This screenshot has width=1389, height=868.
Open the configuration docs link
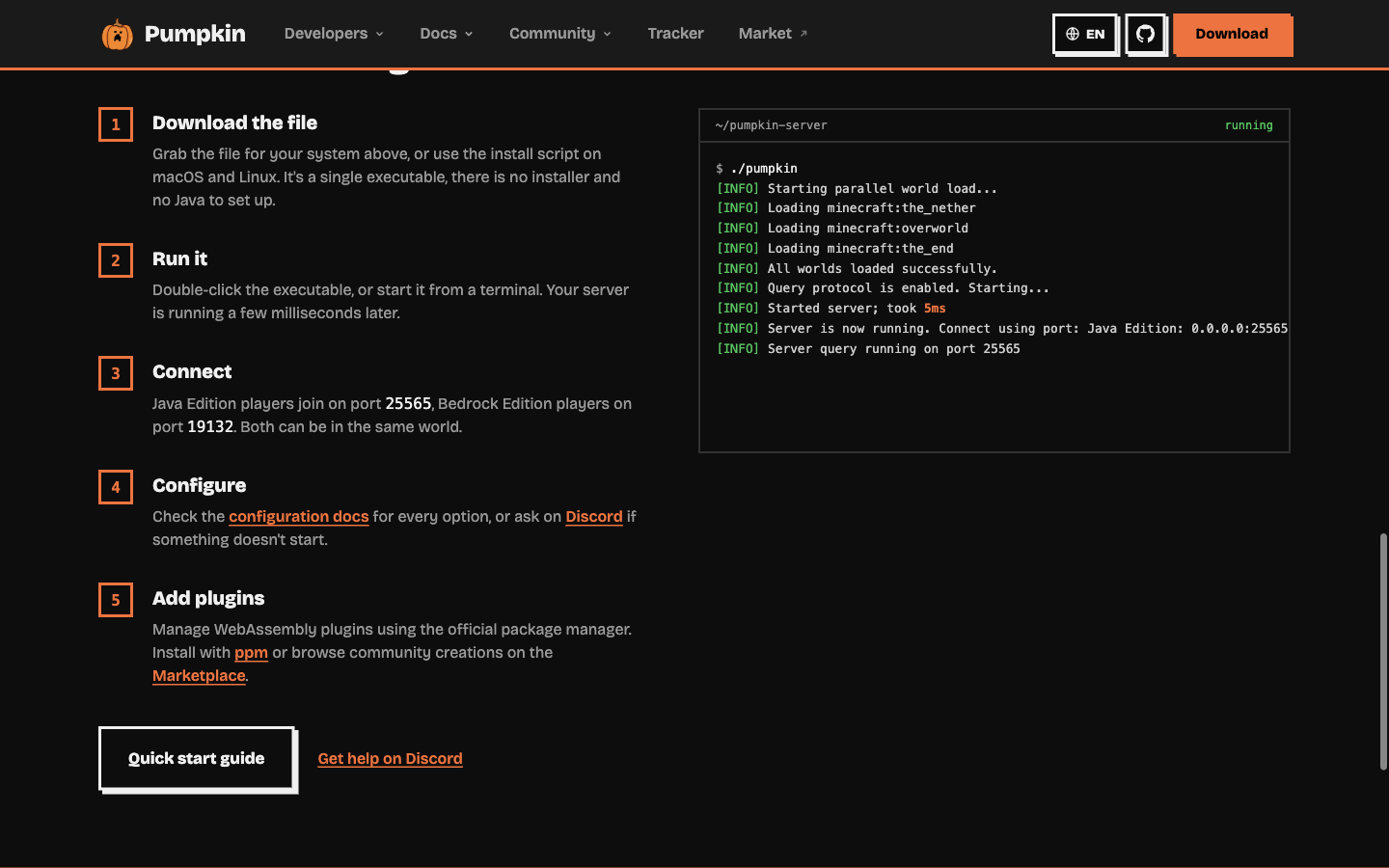click(299, 517)
